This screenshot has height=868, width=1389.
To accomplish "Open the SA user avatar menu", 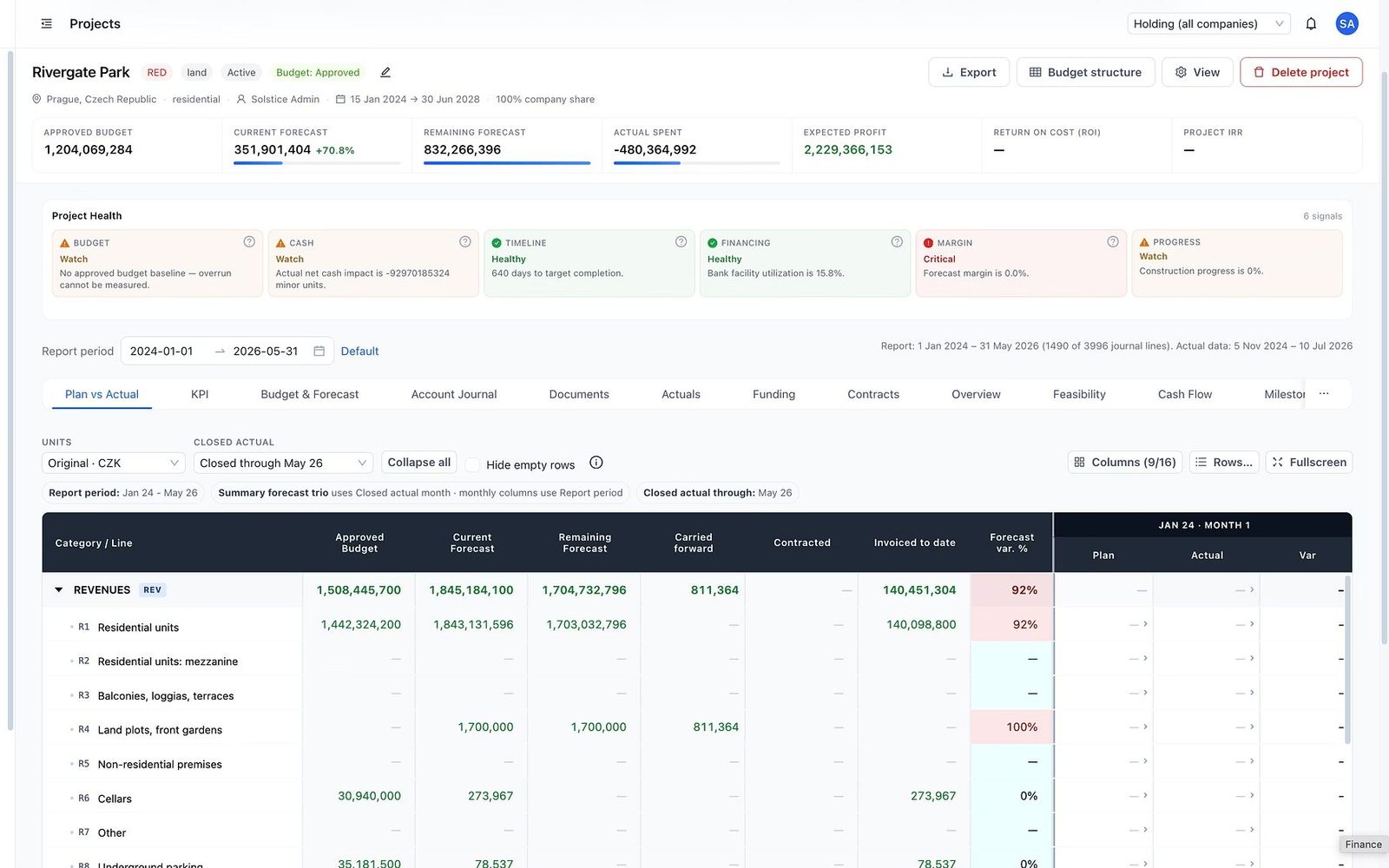I will coord(1346,23).
